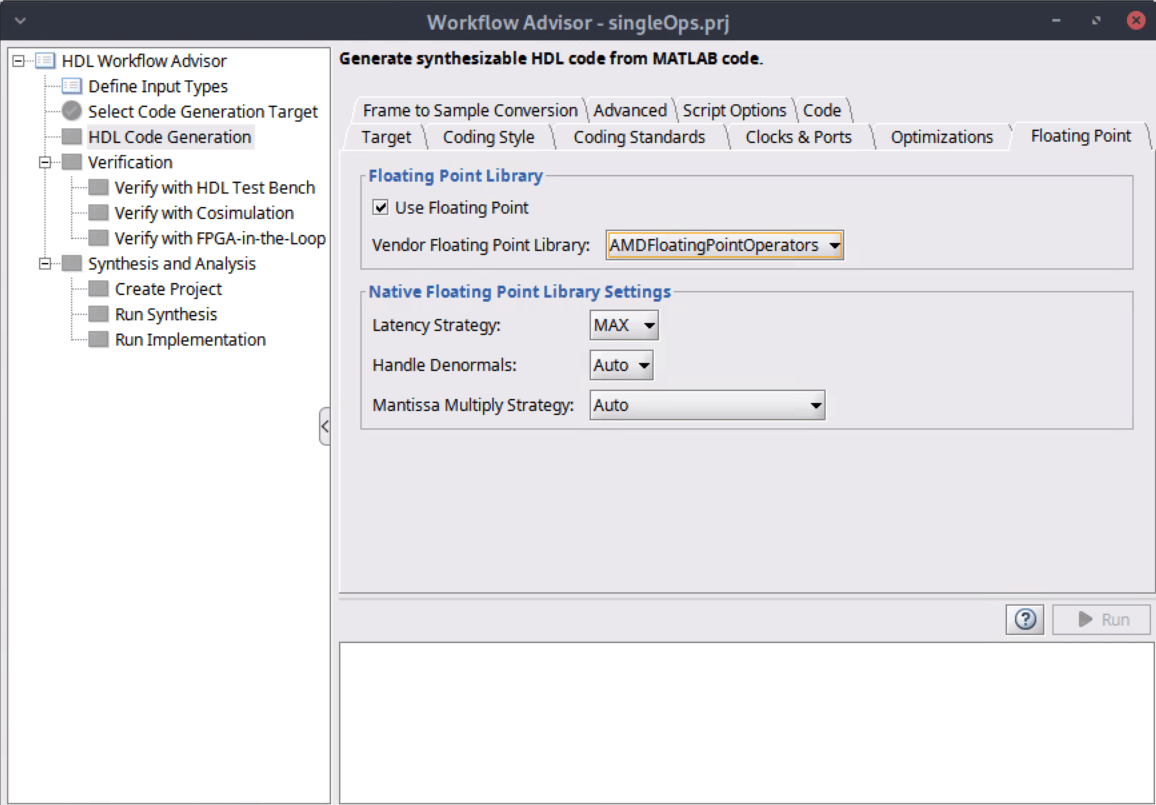Screen dimensions: 1156x805
Task: Click the Run button
Action: coord(1101,619)
